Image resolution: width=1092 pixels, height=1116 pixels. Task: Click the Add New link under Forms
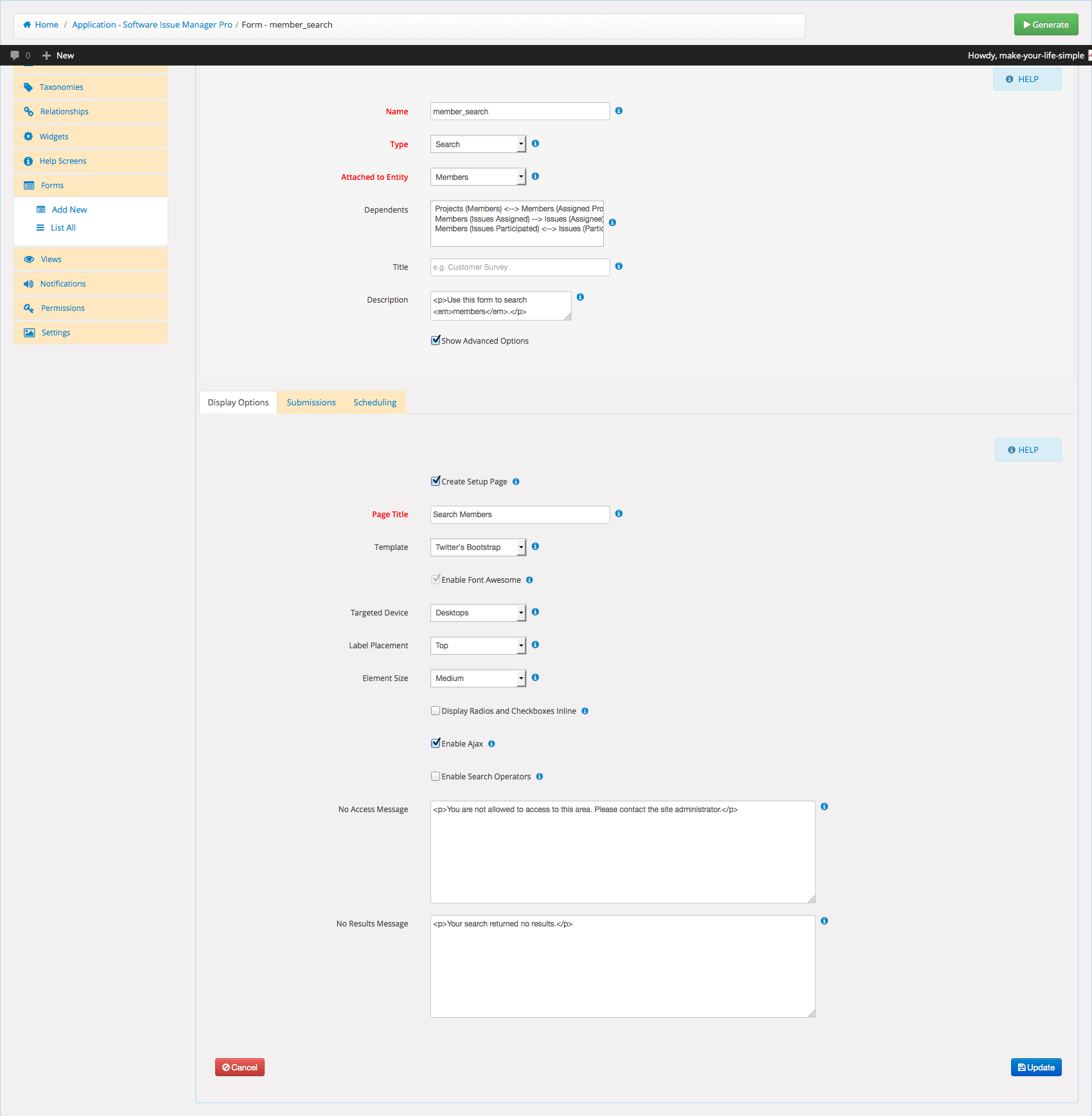pyautogui.click(x=69, y=209)
